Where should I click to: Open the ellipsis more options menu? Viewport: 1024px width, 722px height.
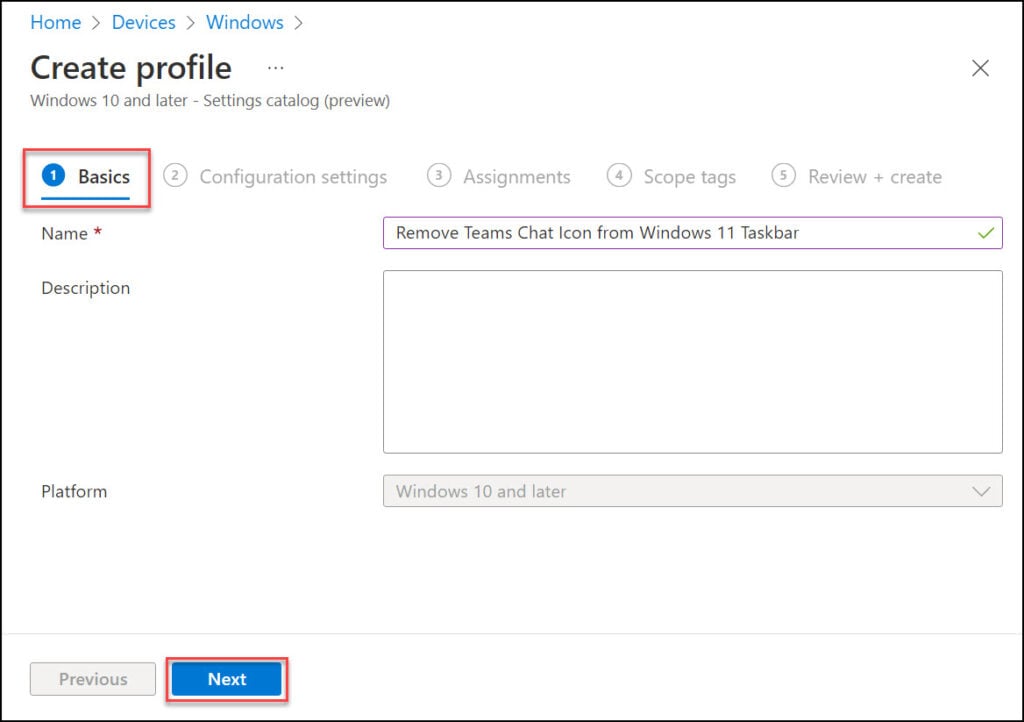click(x=276, y=68)
